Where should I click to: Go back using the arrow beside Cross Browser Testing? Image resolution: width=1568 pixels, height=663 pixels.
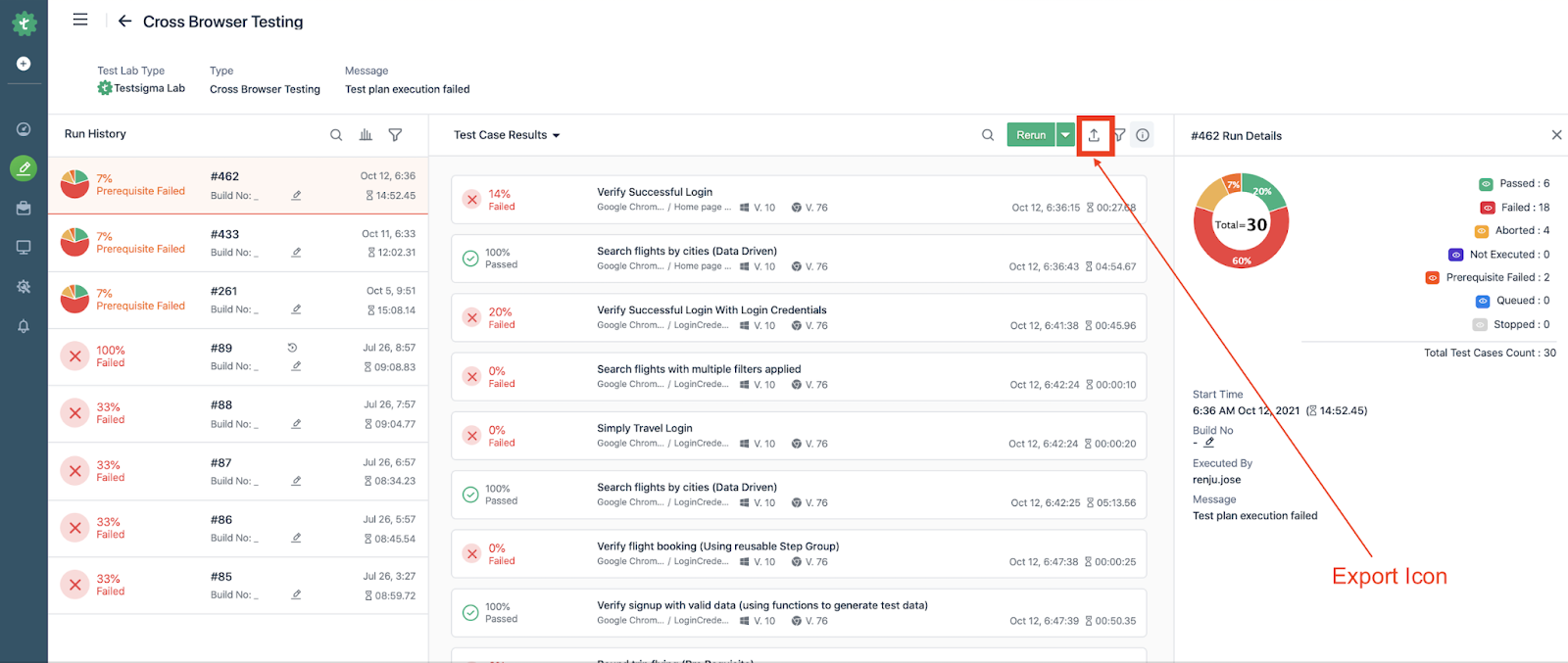point(124,21)
